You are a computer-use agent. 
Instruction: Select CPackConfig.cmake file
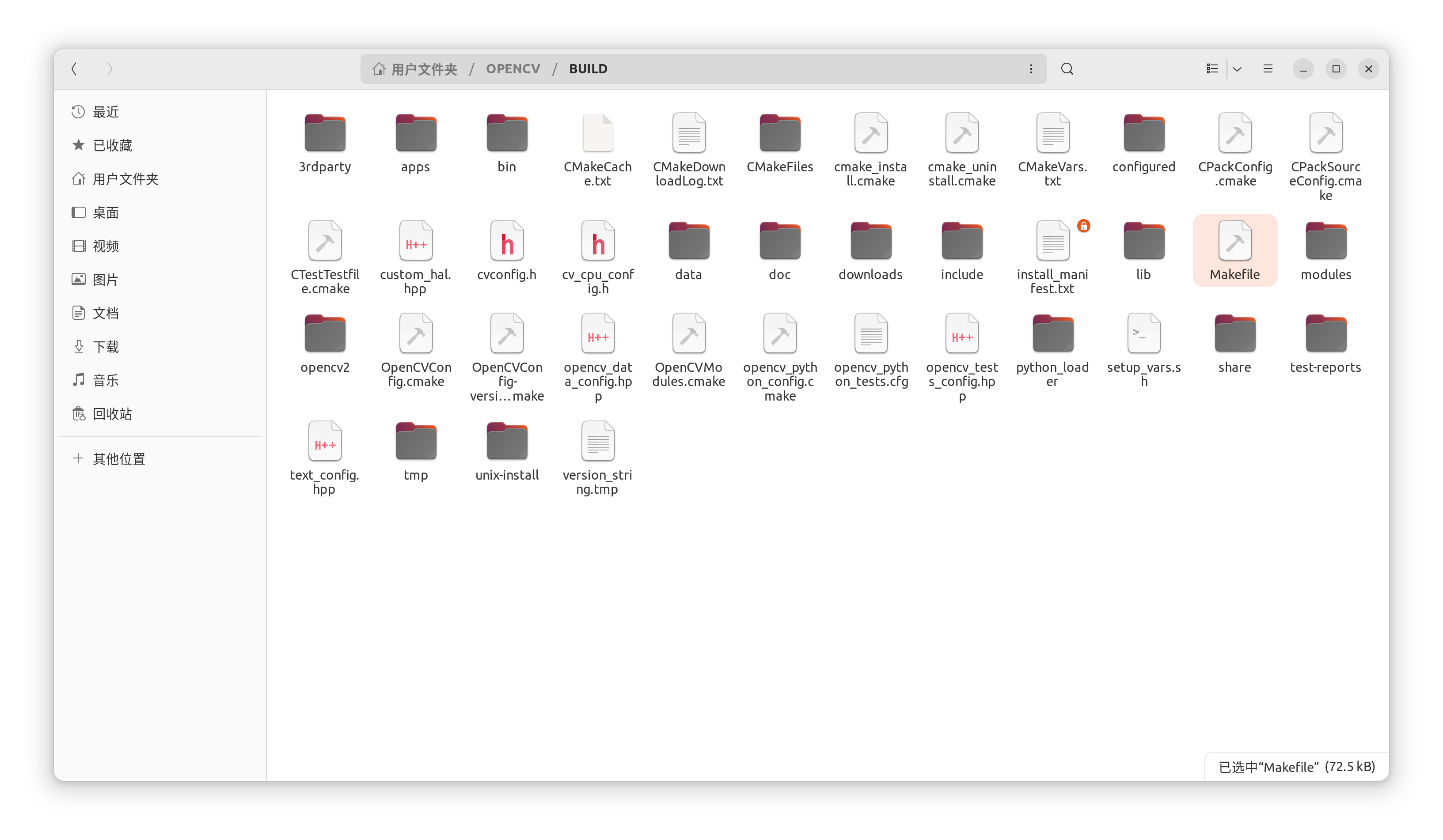tap(1235, 150)
